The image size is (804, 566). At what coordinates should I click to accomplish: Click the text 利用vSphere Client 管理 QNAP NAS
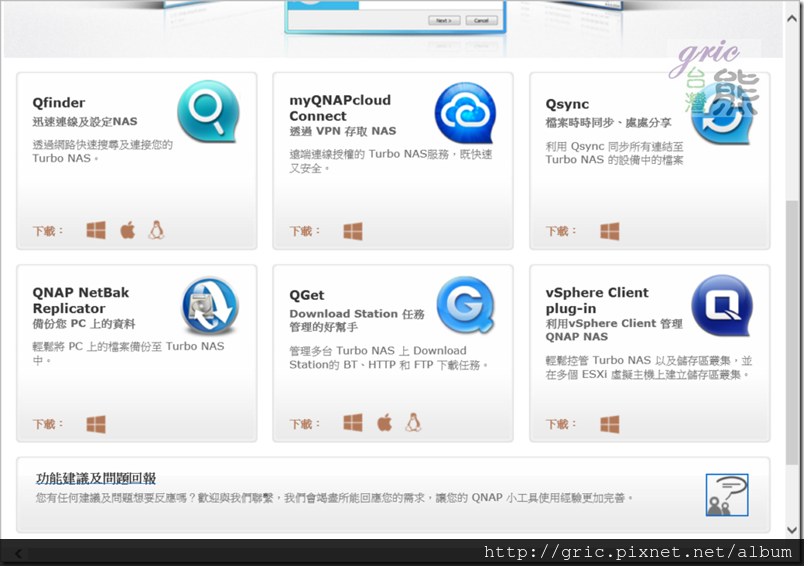(x=614, y=330)
